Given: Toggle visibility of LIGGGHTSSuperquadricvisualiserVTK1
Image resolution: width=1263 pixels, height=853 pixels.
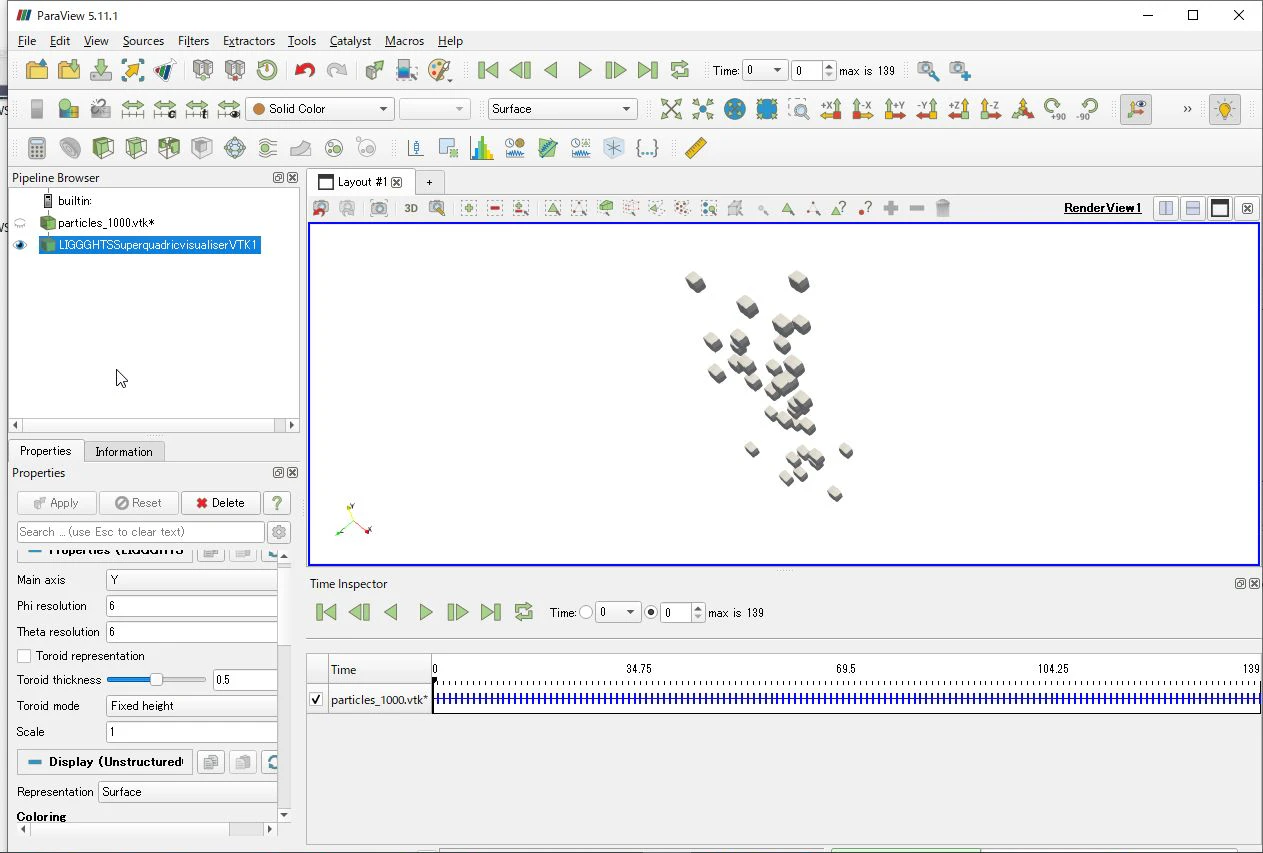Looking at the screenshot, I should point(20,245).
